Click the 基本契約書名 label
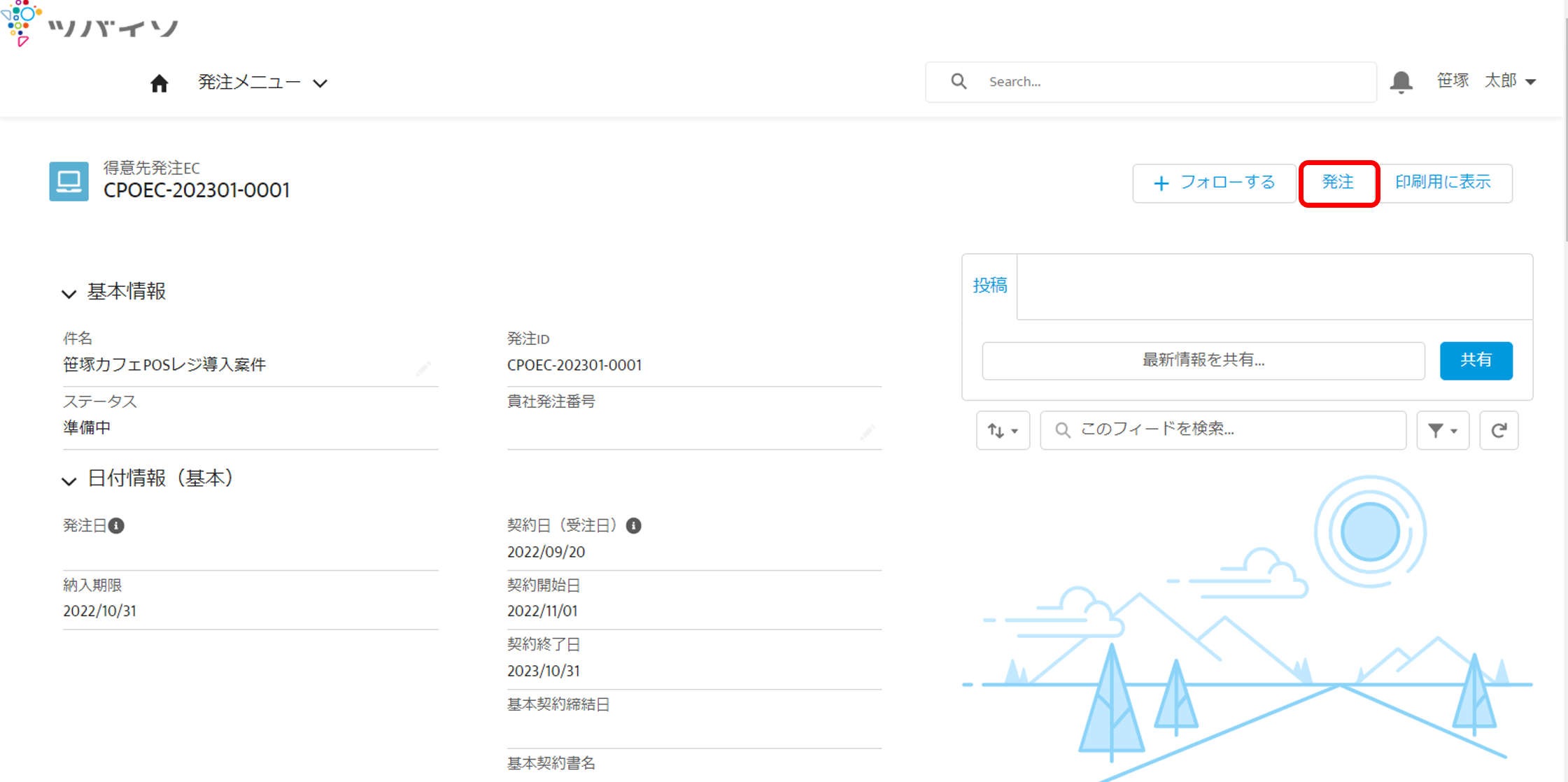This screenshot has width=1568, height=782. click(x=551, y=763)
